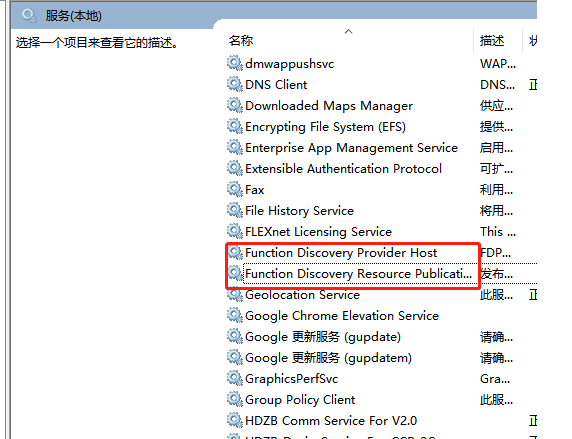This screenshot has height=439, width=572.
Task: Click the DNS... description cell
Action: tap(497, 85)
